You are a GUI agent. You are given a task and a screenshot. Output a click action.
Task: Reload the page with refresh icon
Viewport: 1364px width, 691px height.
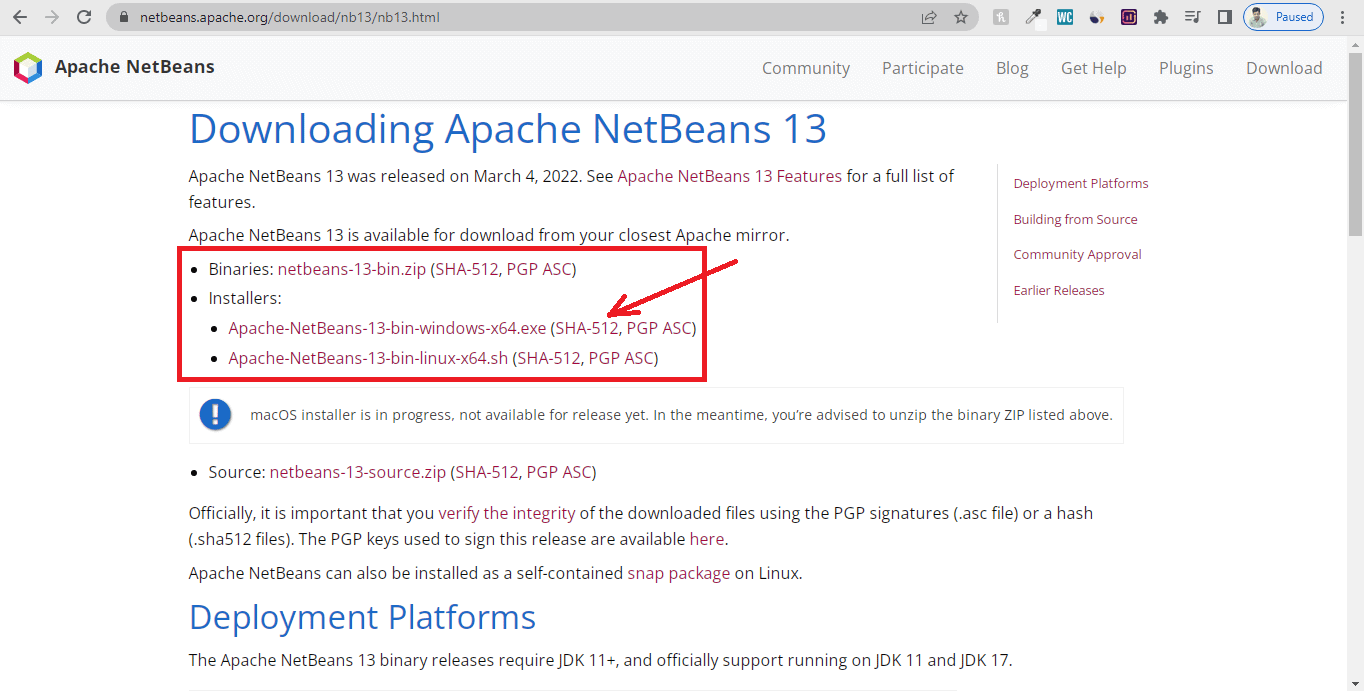(x=84, y=17)
